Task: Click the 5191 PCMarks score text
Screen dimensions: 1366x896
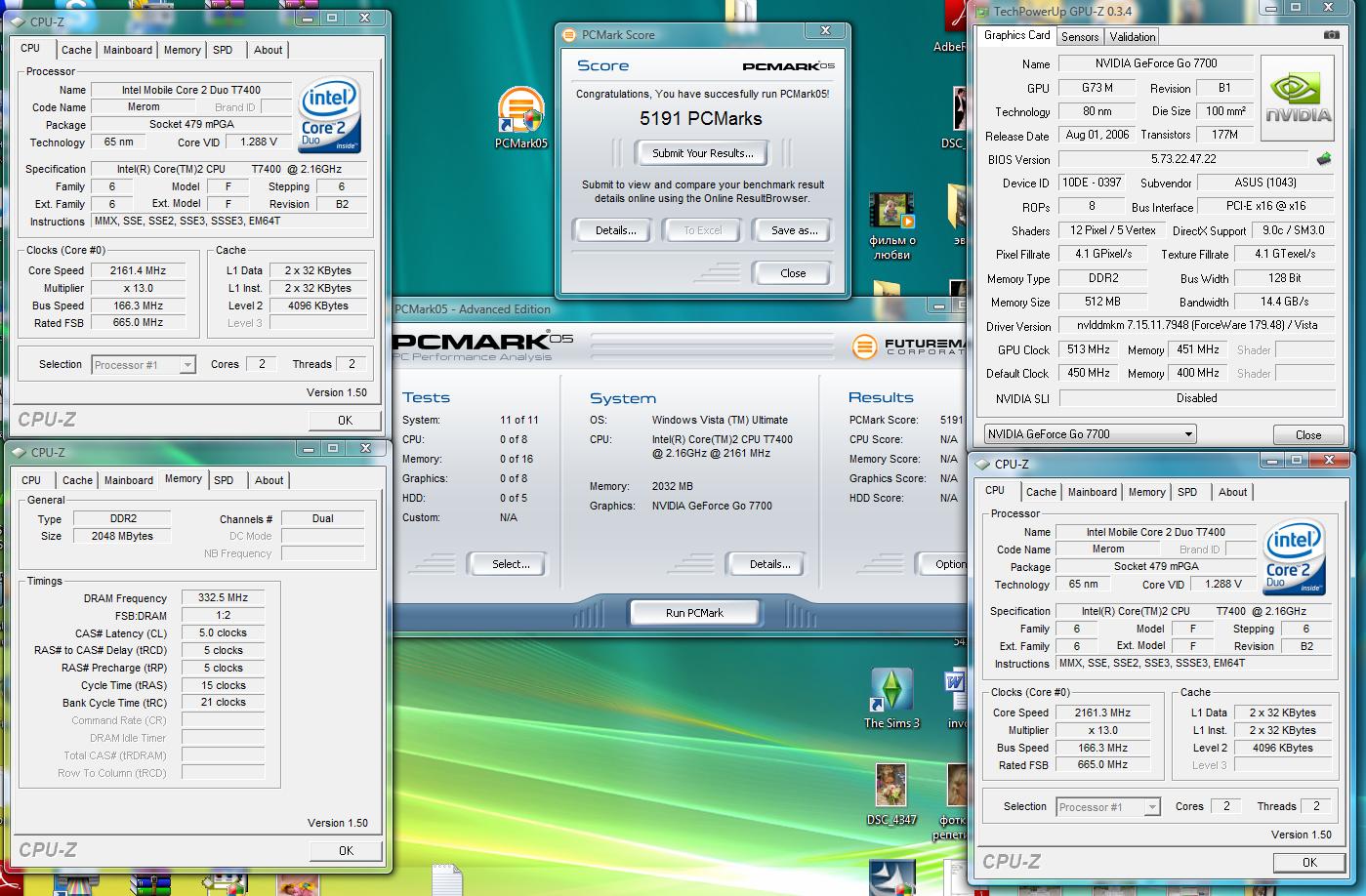Action: pos(701,119)
